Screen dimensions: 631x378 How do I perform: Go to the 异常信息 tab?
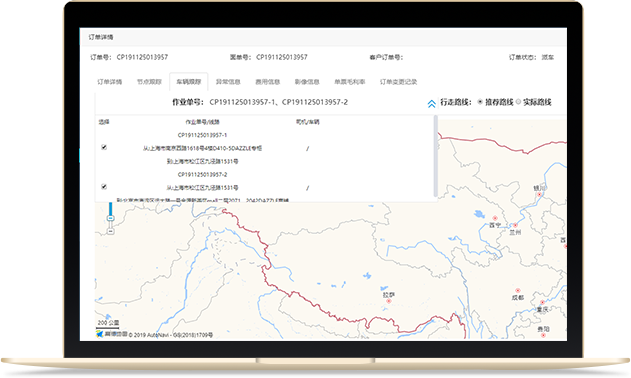click(x=228, y=82)
